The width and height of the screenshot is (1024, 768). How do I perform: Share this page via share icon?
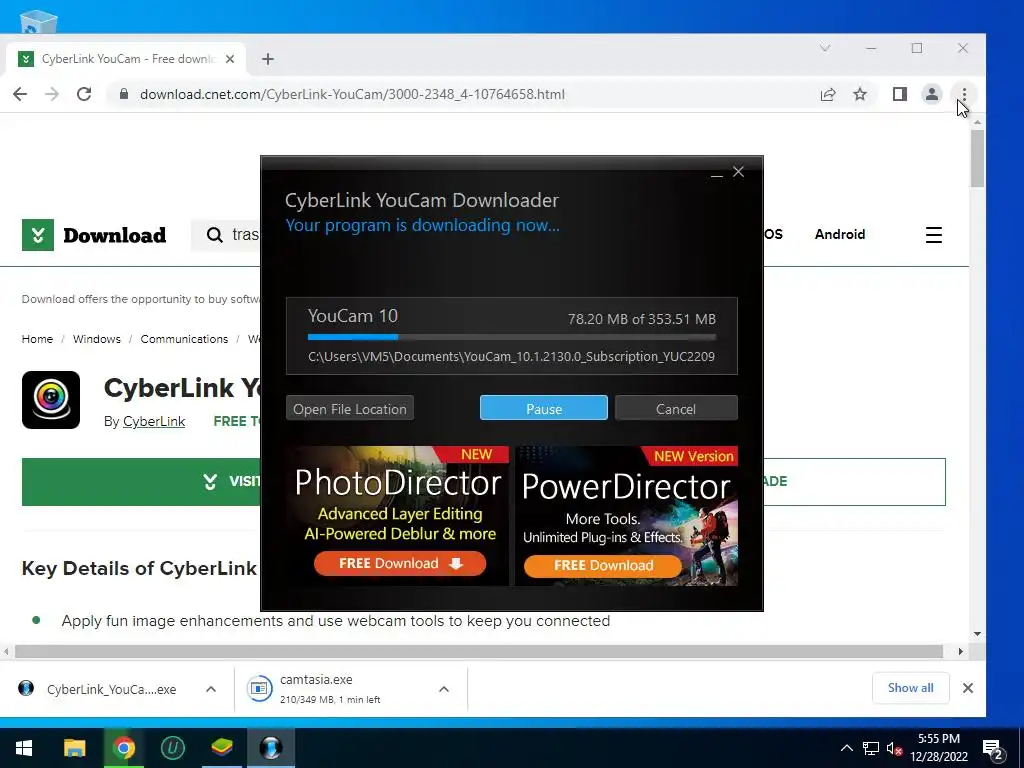pyautogui.click(x=827, y=94)
